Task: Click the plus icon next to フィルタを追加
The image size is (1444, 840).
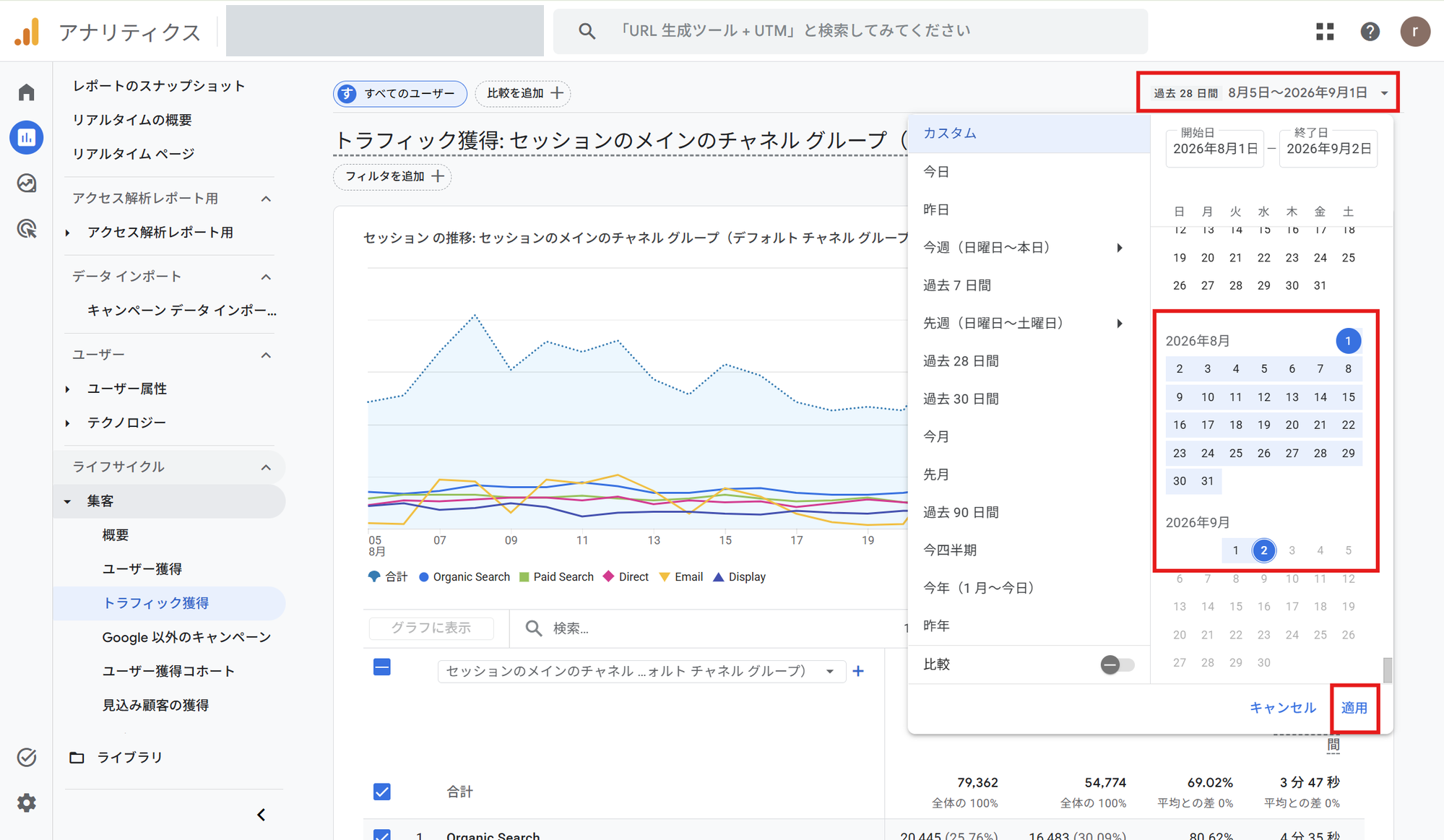Action: pyautogui.click(x=438, y=176)
